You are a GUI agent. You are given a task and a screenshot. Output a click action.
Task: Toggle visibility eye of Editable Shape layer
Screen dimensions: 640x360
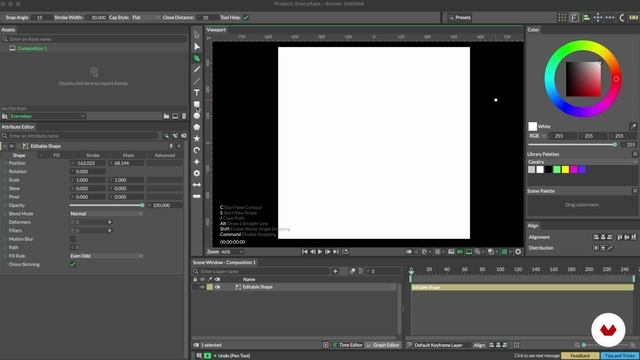(x=202, y=287)
